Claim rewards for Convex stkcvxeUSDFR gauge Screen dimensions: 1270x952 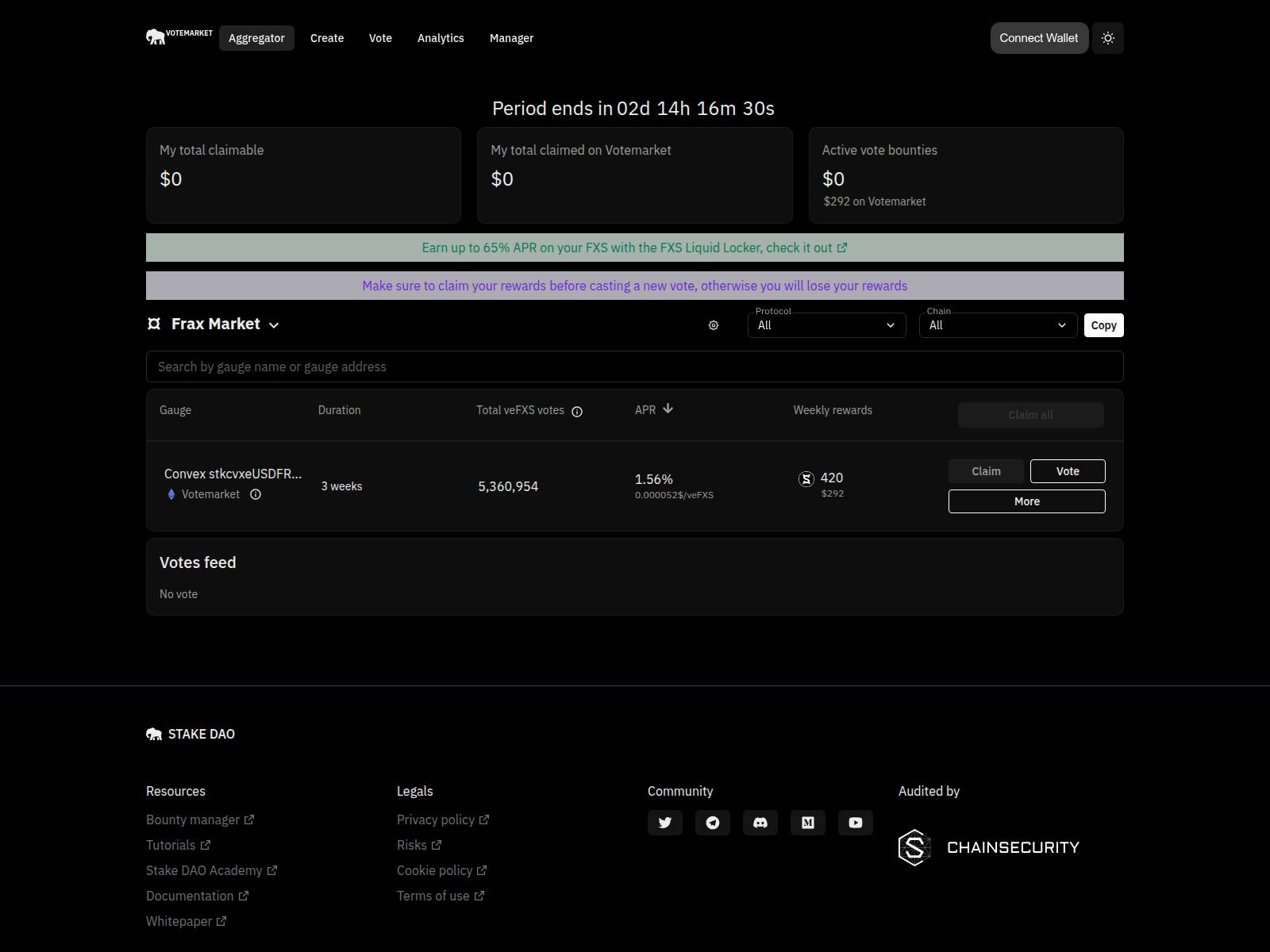point(986,471)
